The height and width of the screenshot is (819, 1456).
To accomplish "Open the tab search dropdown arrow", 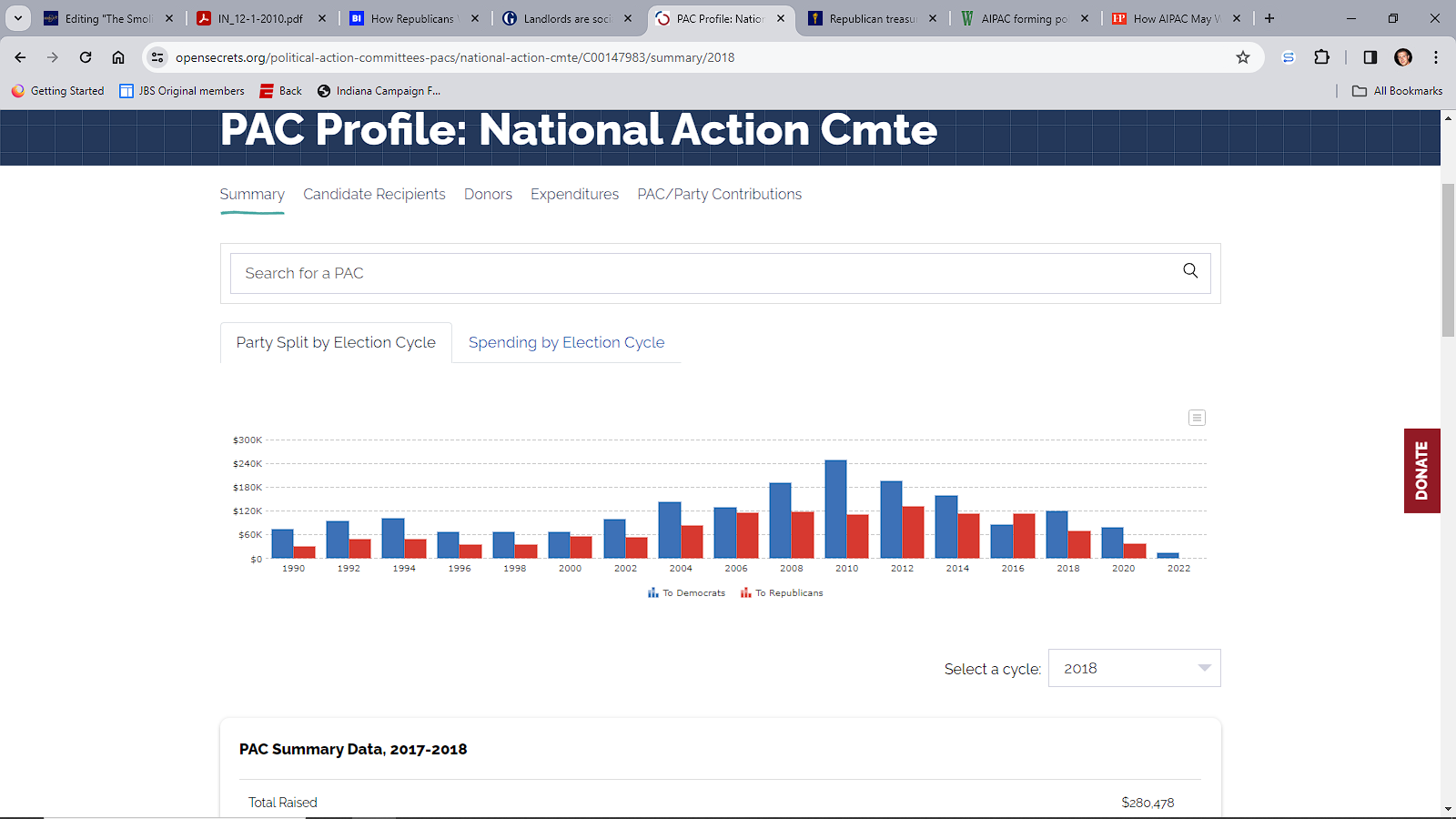I will point(18,18).
